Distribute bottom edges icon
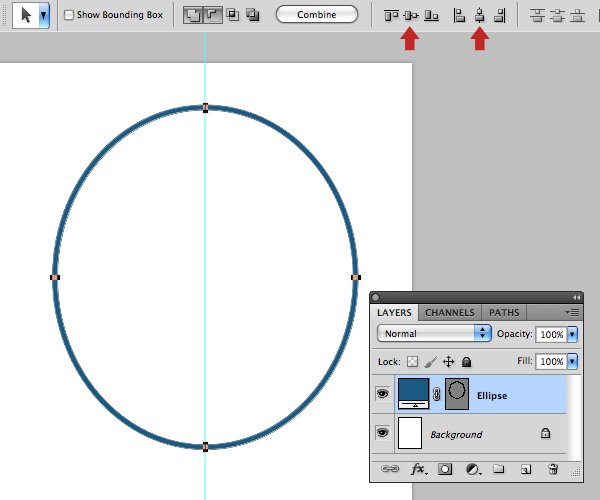The width and height of the screenshot is (600, 500). pyautogui.click(x=577, y=16)
